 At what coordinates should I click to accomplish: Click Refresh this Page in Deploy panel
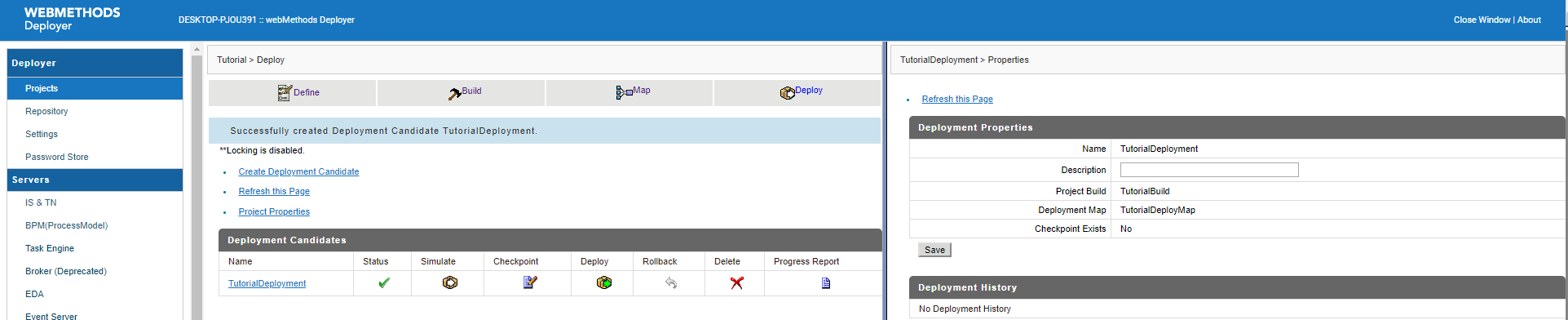(274, 191)
